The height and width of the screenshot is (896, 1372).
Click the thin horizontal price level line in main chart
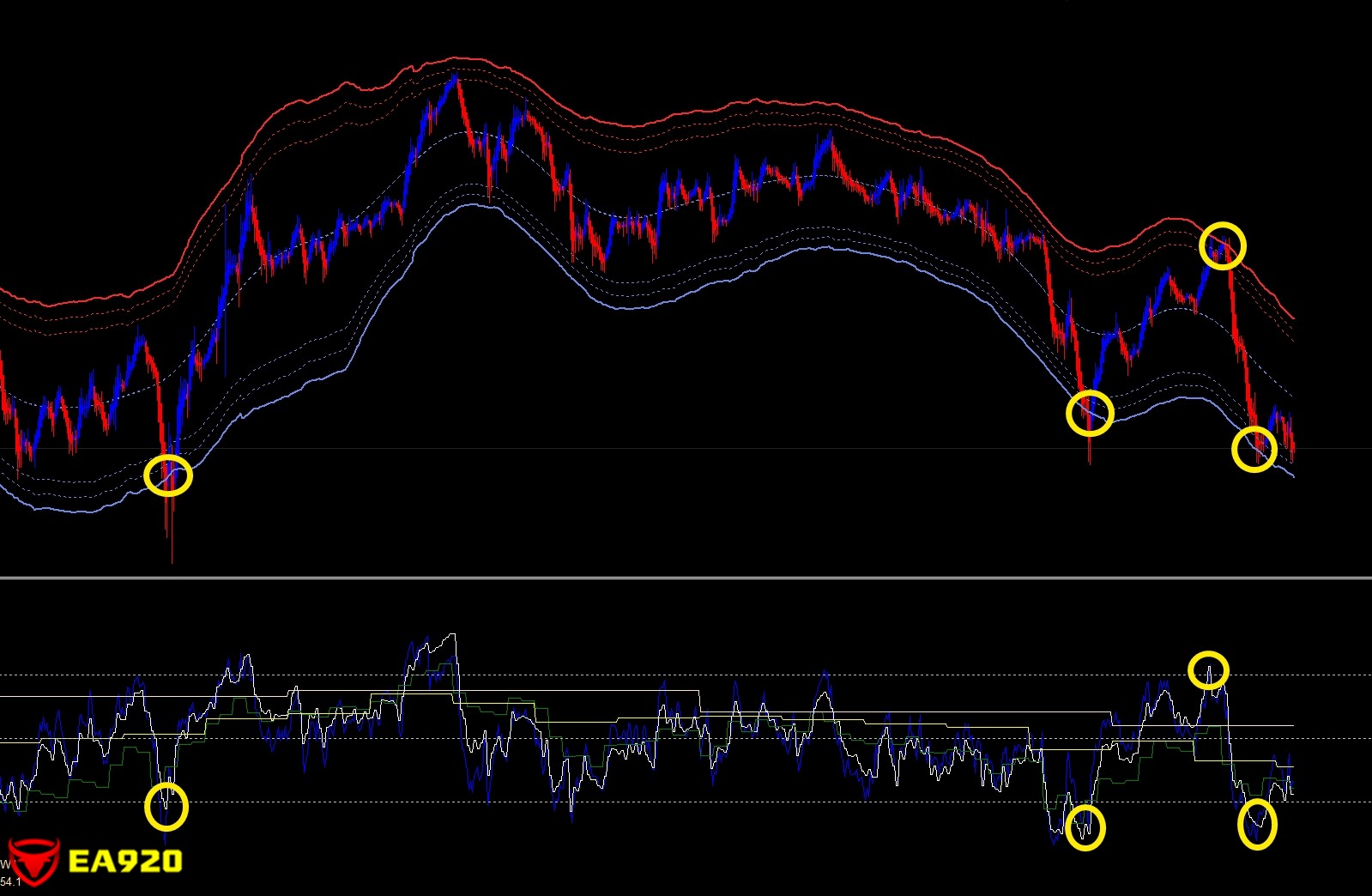[686, 449]
